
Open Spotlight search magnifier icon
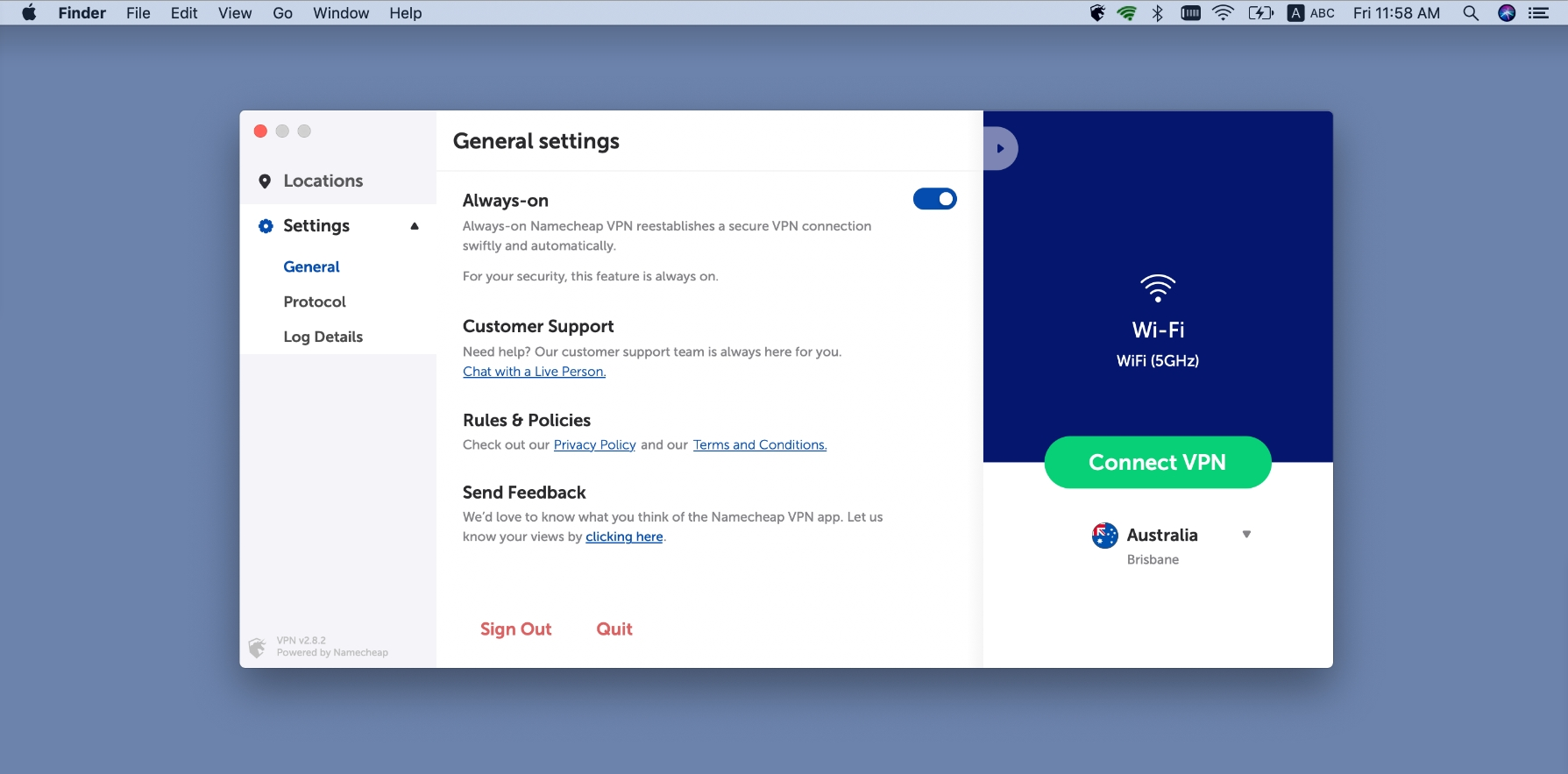coord(1471,13)
